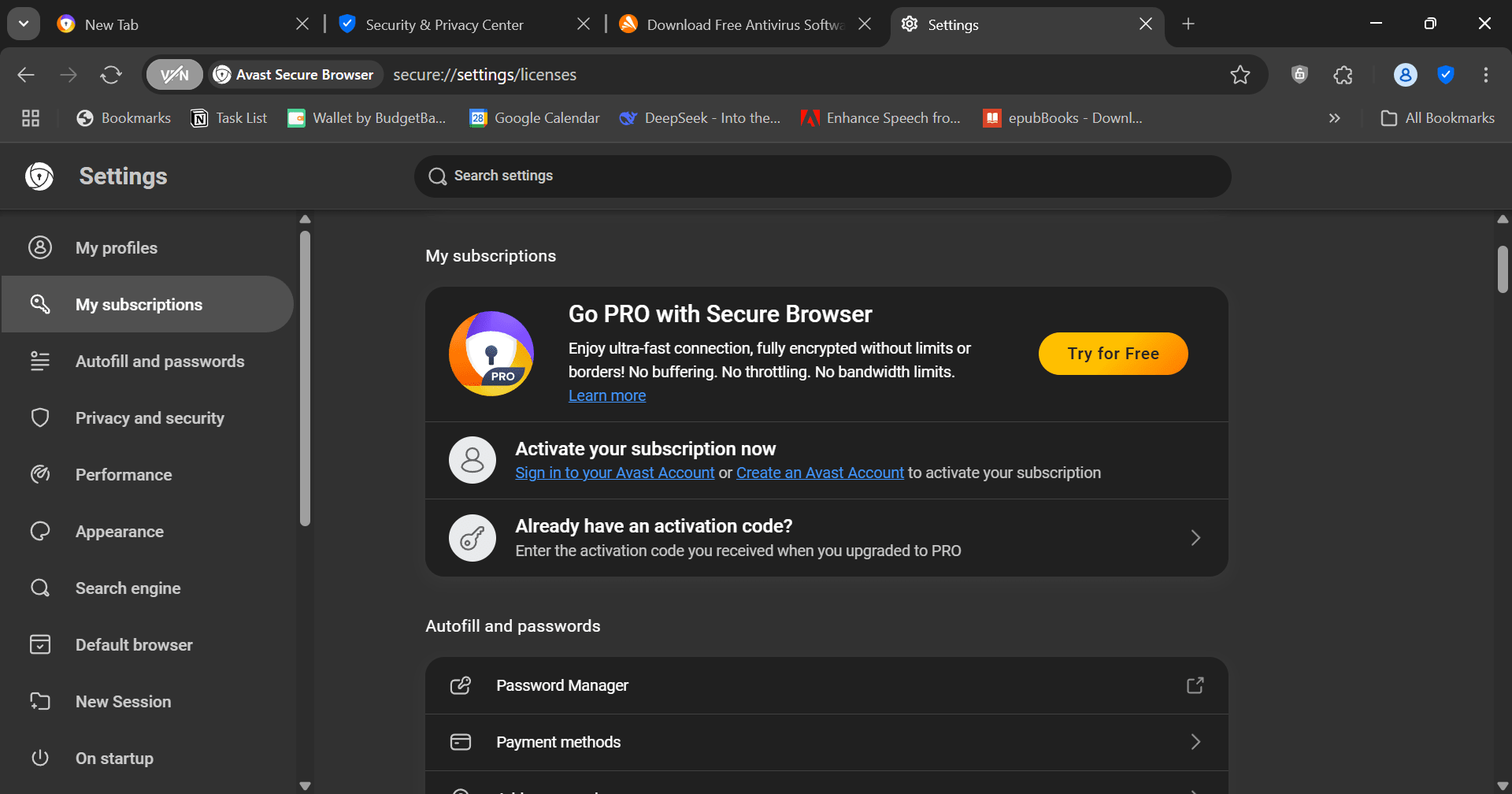The image size is (1512, 794).
Task: Select My subscriptions in sidebar
Action: tap(147, 304)
